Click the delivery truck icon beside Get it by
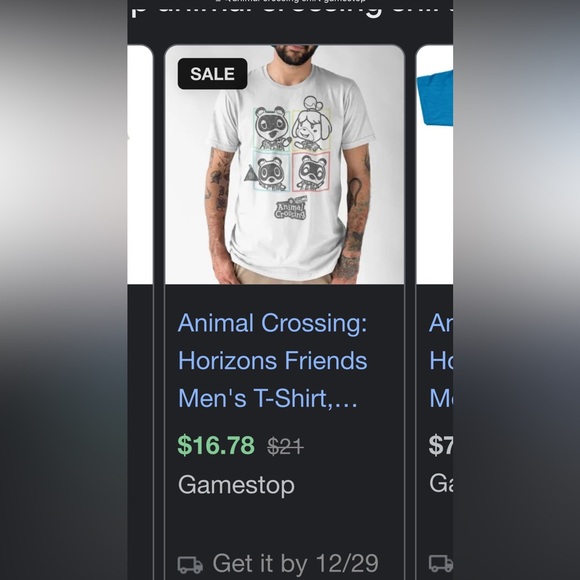 coord(190,564)
